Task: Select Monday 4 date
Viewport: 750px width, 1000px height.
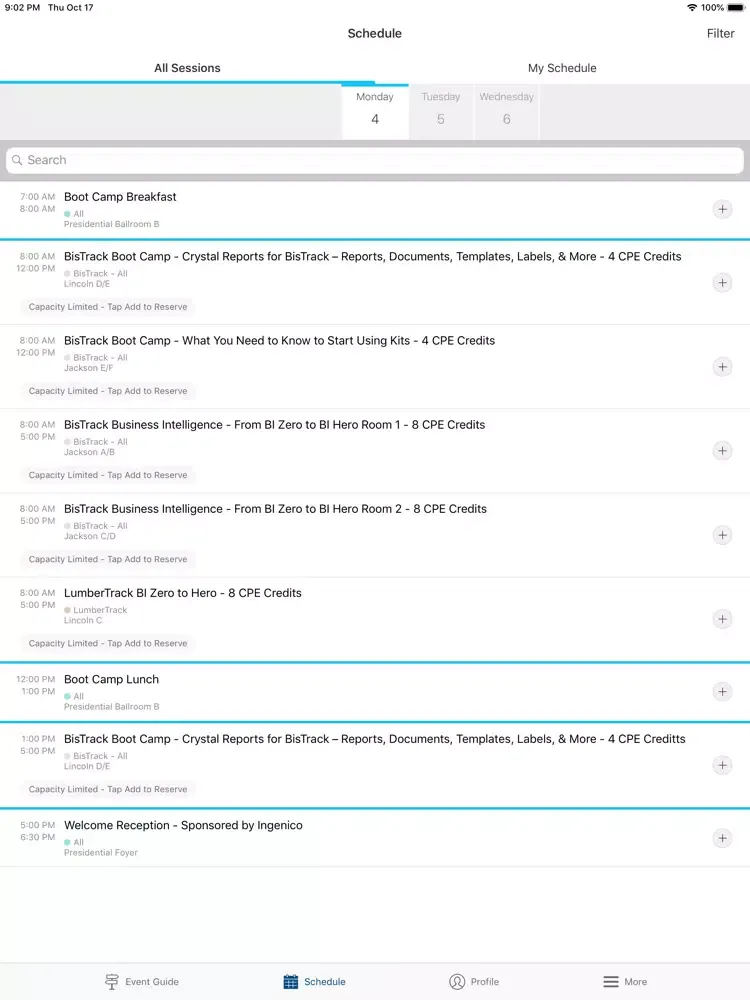Action: (x=375, y=112)
